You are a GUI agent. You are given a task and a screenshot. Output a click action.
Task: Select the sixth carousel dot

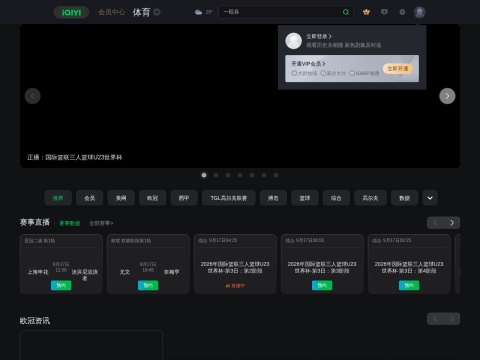coord(264,175)
